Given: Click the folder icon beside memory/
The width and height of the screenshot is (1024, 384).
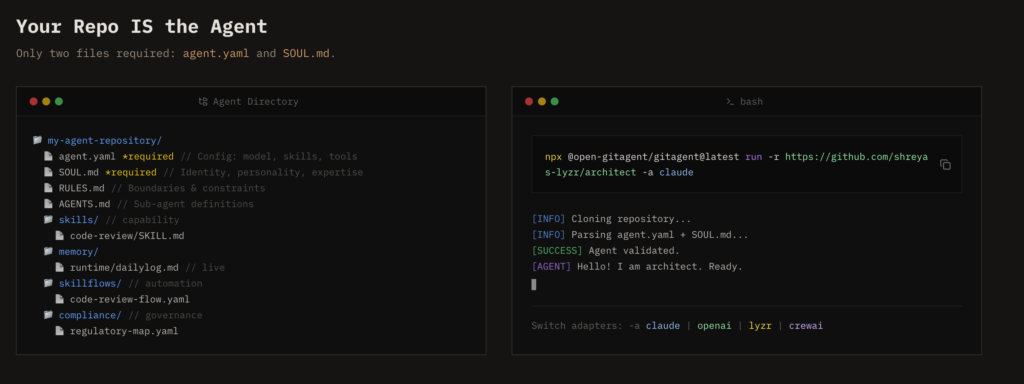Looking at the screenshot, I should tap(48, 251).
